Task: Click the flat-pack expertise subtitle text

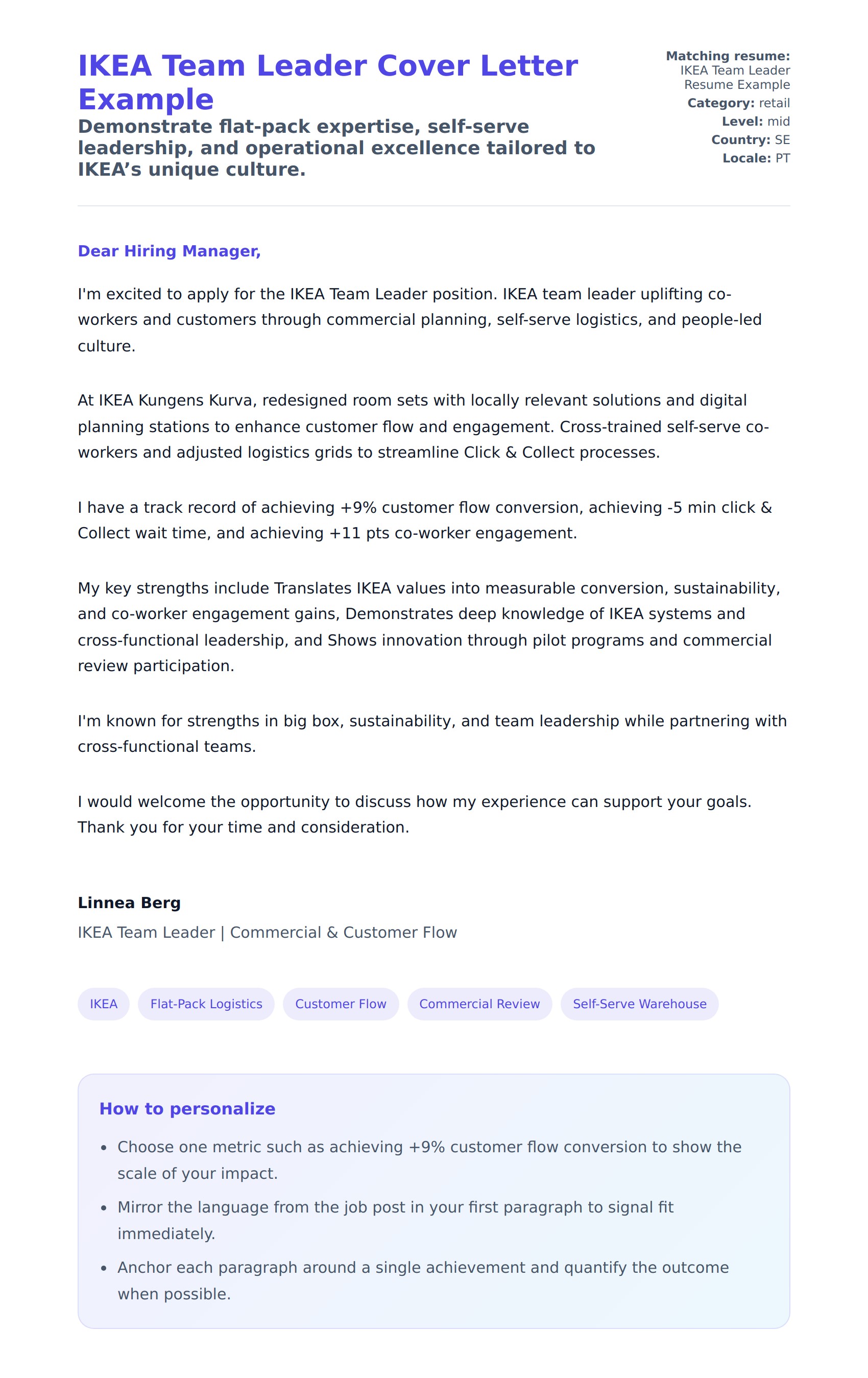Action: [336, 148]
